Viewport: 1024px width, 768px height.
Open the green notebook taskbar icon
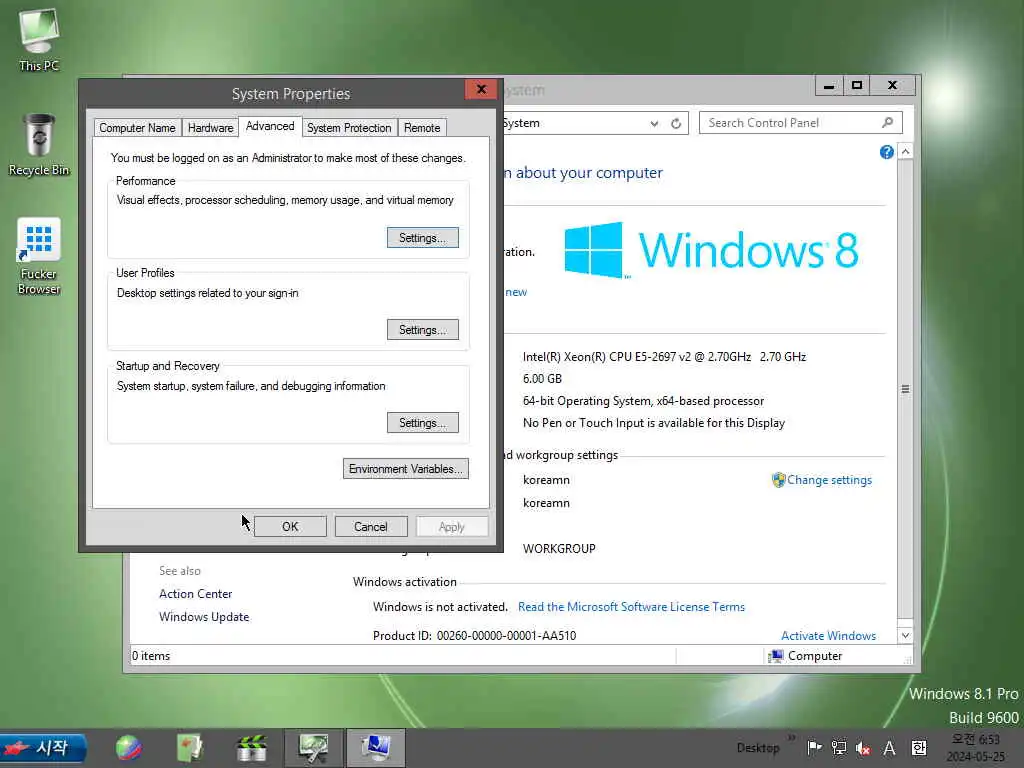tap(190, 748)
